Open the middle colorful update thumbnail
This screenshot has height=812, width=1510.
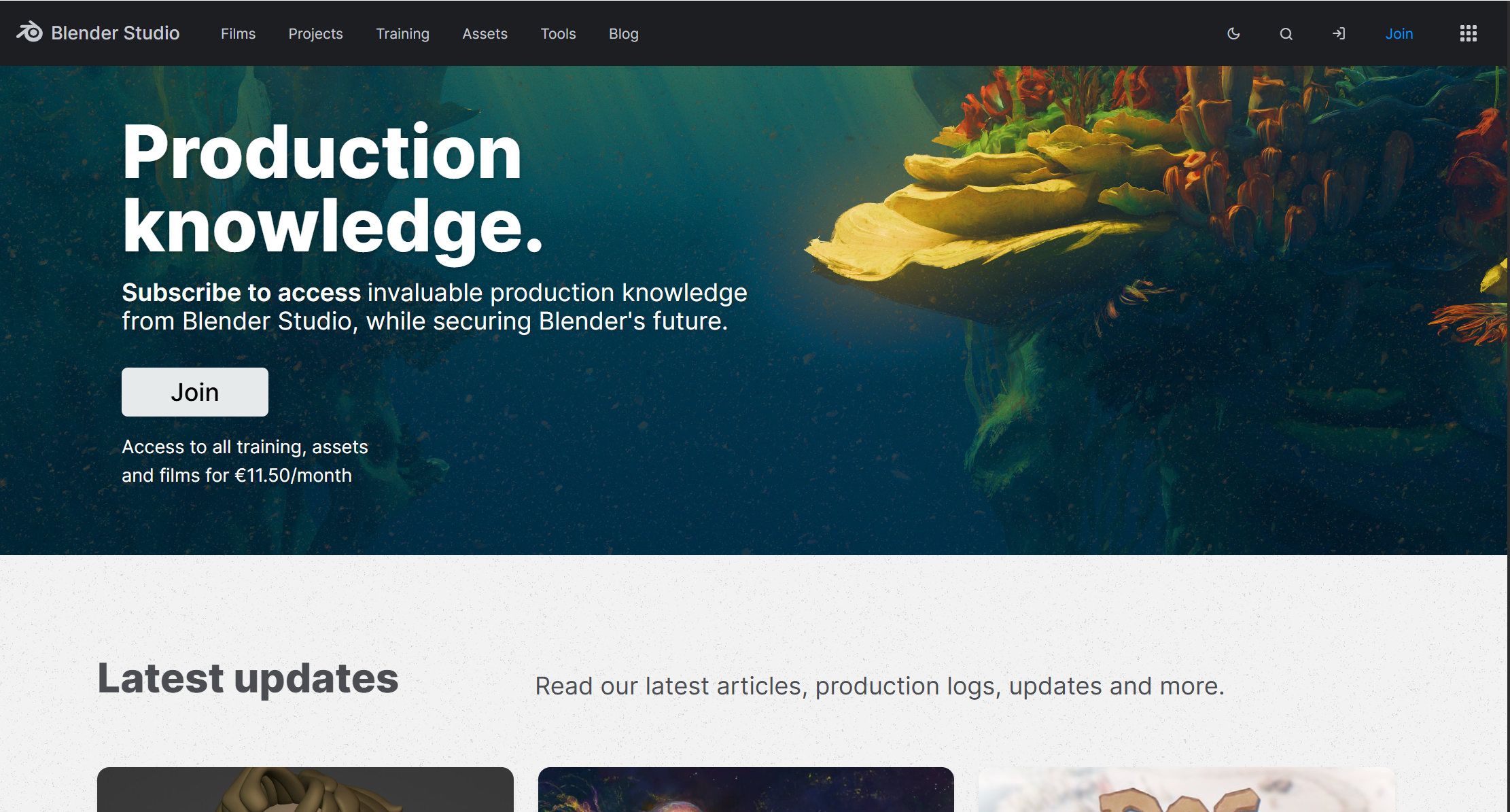click(x=745, y=790)
